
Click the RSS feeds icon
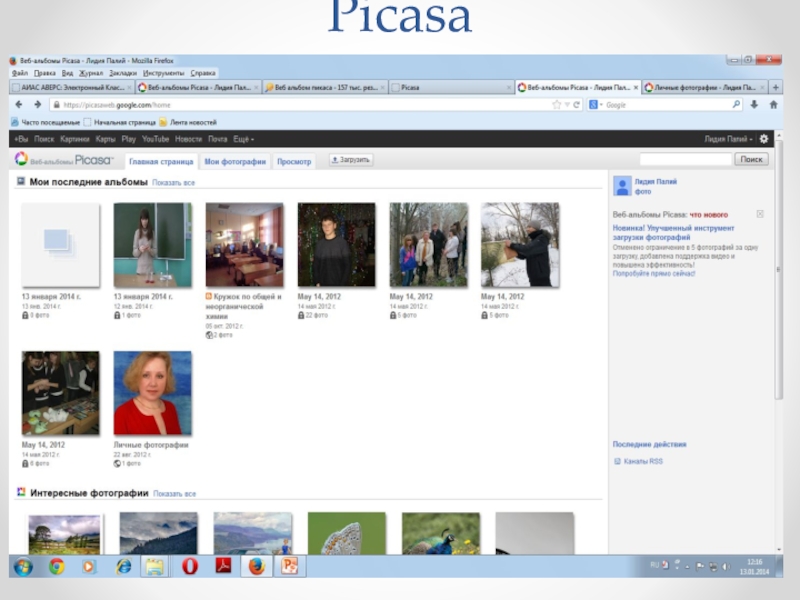tap(617, 461)
